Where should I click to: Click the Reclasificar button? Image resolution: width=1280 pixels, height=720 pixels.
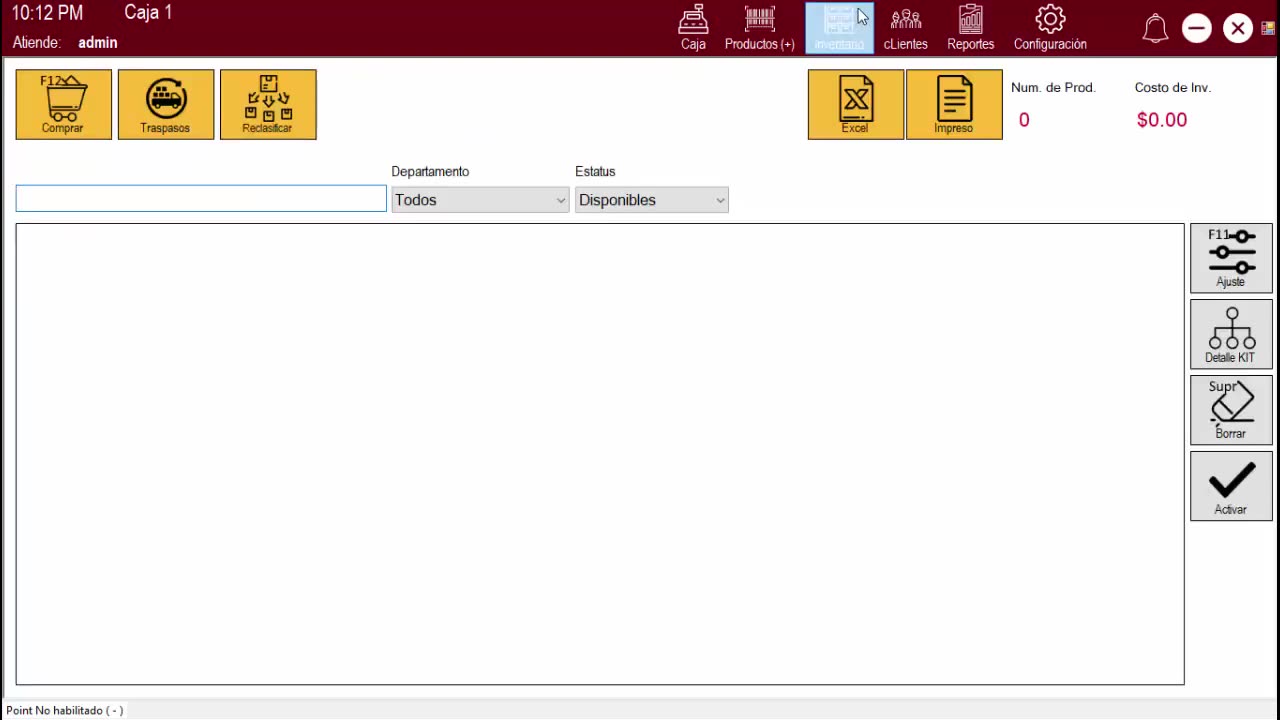(268, 104)
